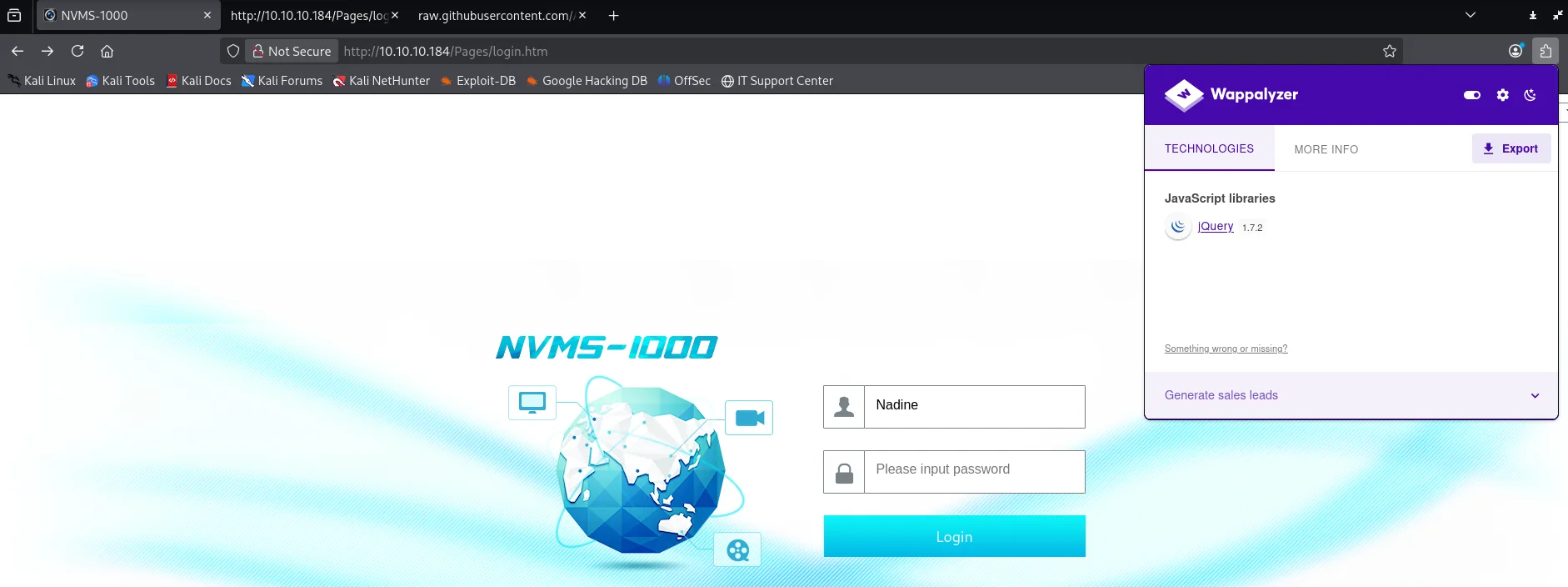This screenshot has width=1568, height=587.
Task: Export detected technologies
Action: tap(1511, 148)
